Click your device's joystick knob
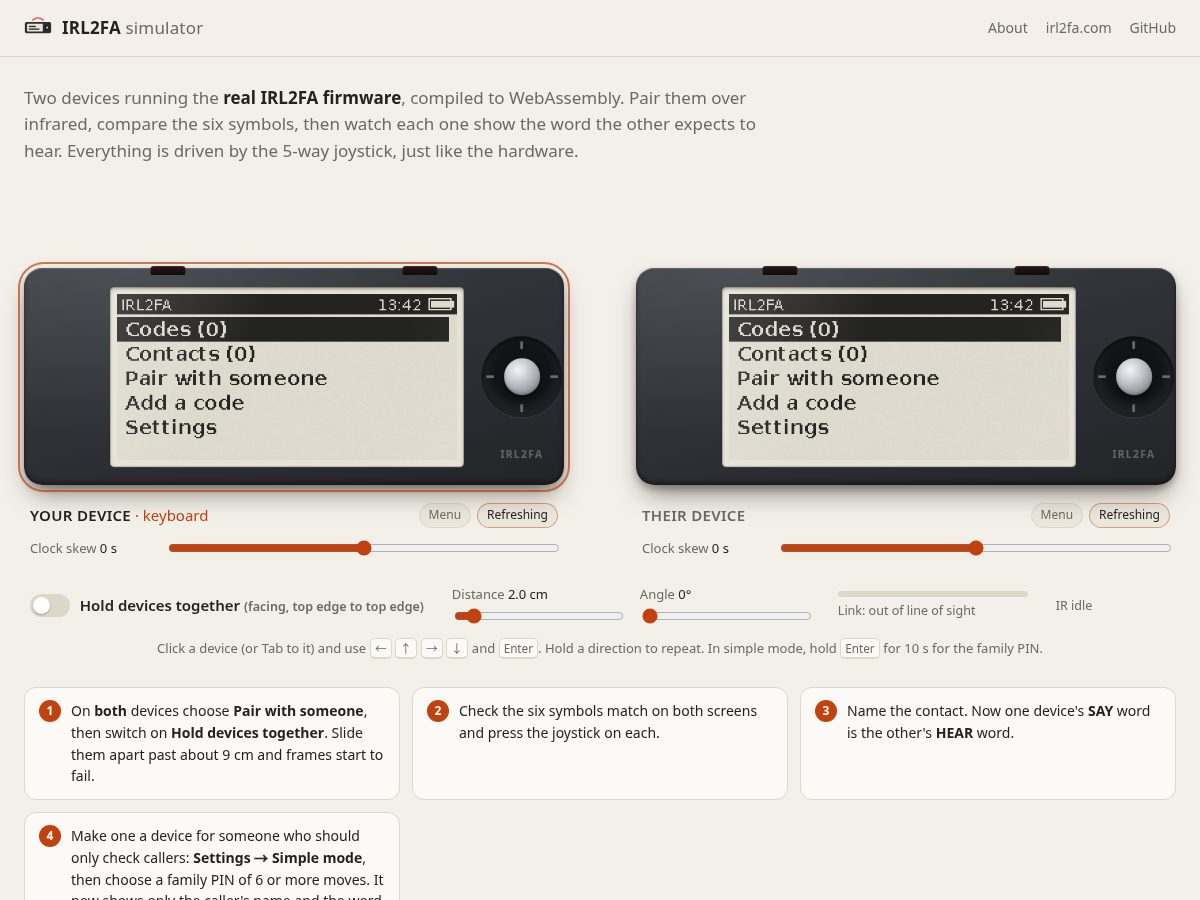Image resolution: width=1200 pixels, height=900 pixels. (522, 377)
